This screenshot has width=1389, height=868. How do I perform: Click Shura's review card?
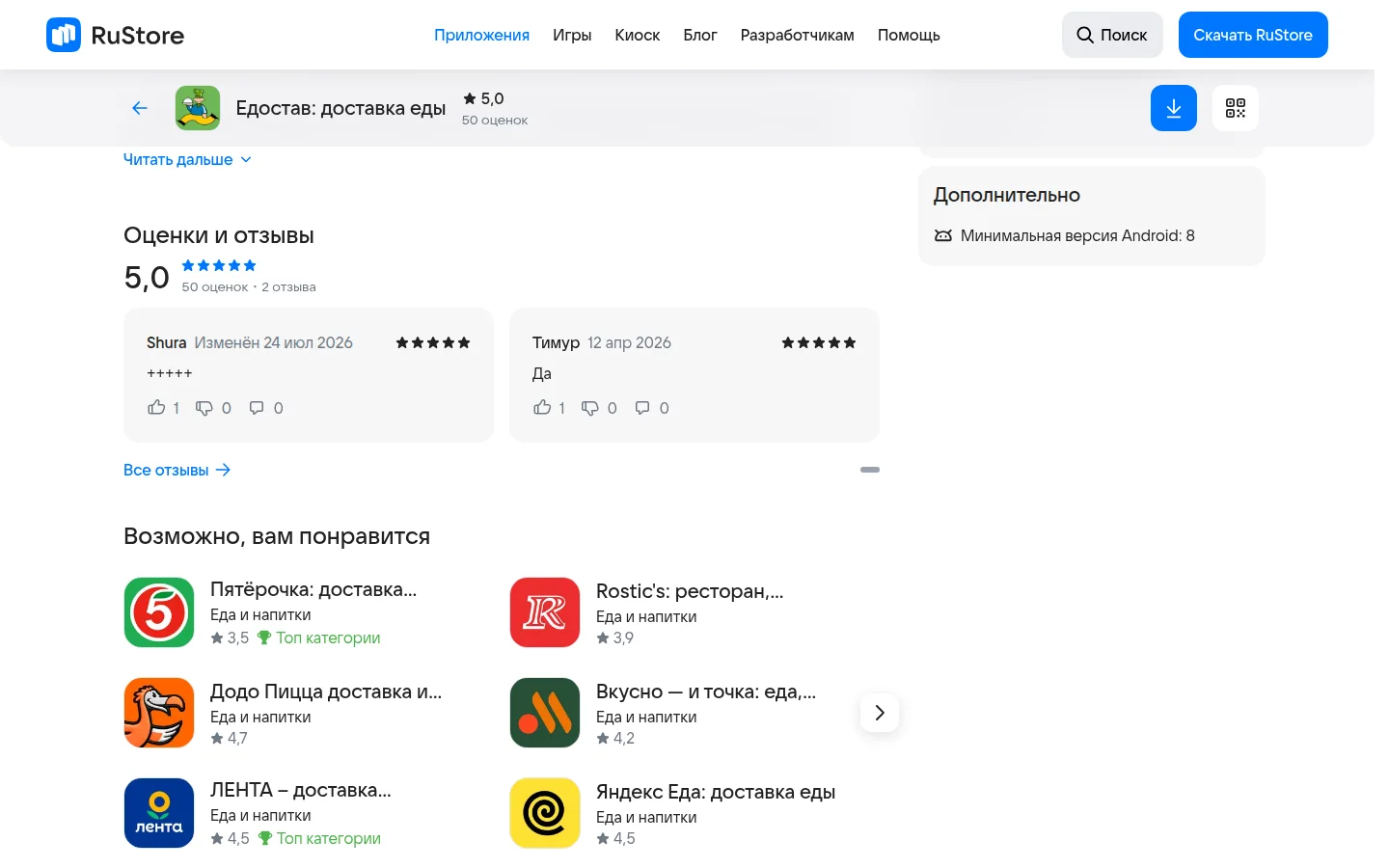coord(309,375)
